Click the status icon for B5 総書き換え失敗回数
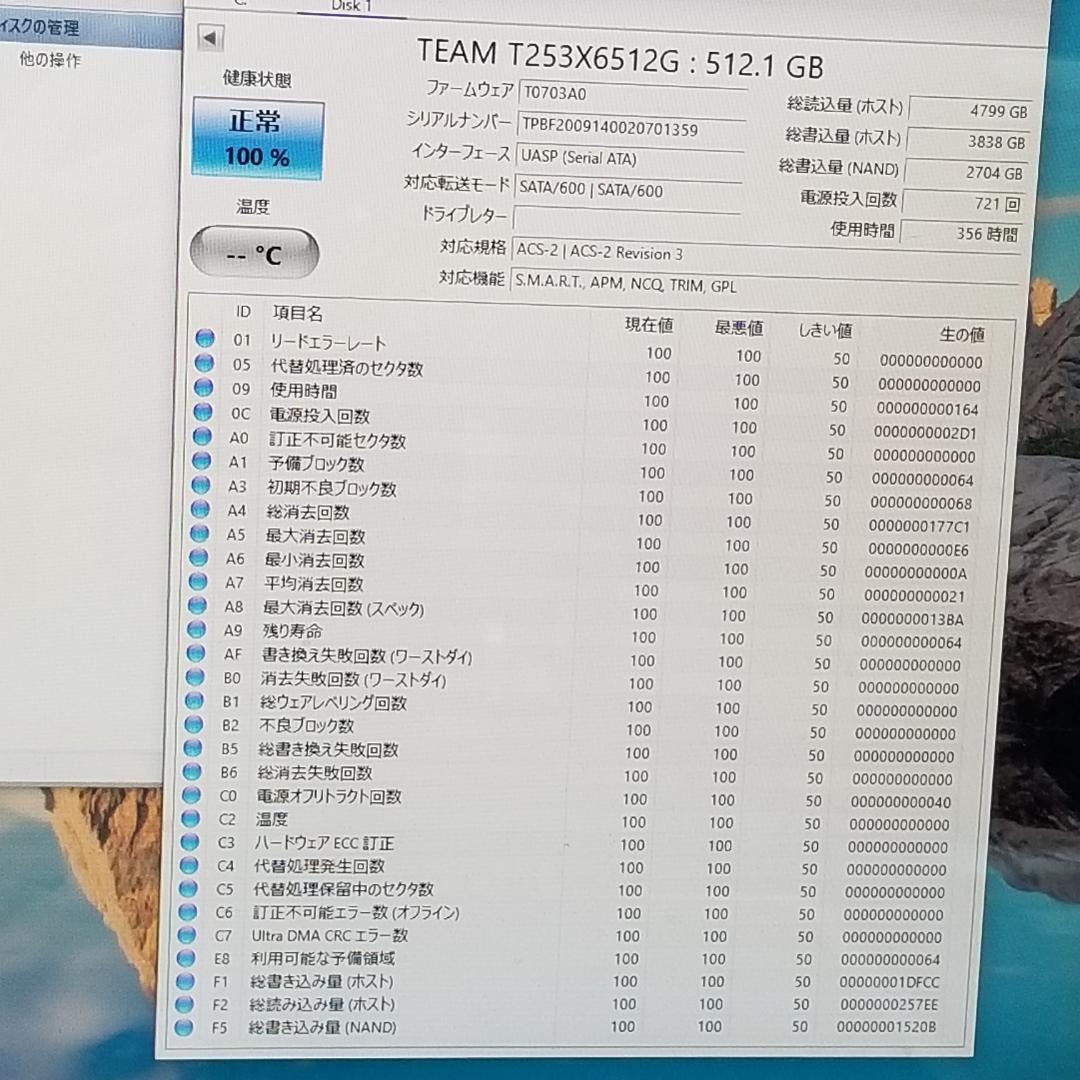The image size is (1080, 1080). coord(193,748)
